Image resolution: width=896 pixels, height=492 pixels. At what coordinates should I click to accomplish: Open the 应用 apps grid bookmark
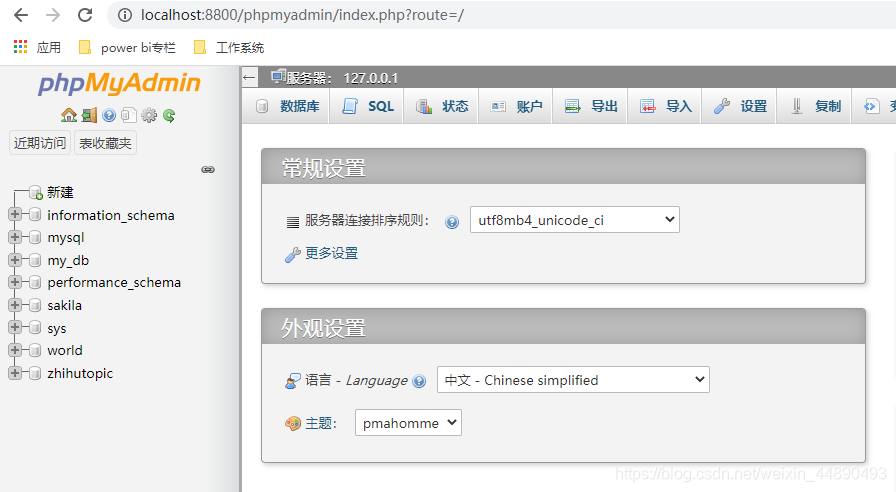click(x=37, y=47)
